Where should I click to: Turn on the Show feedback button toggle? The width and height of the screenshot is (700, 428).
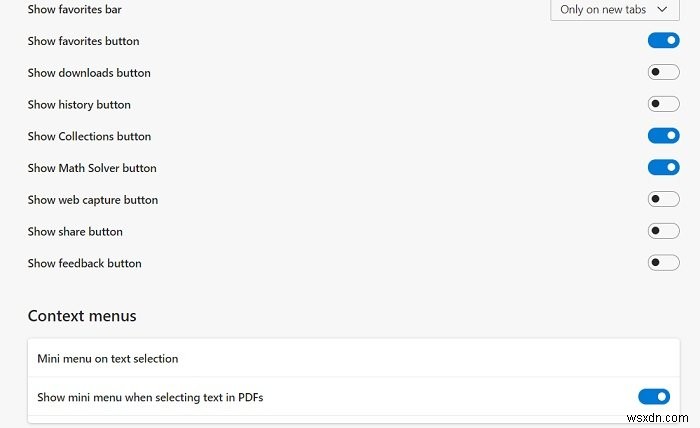point(663,263)
